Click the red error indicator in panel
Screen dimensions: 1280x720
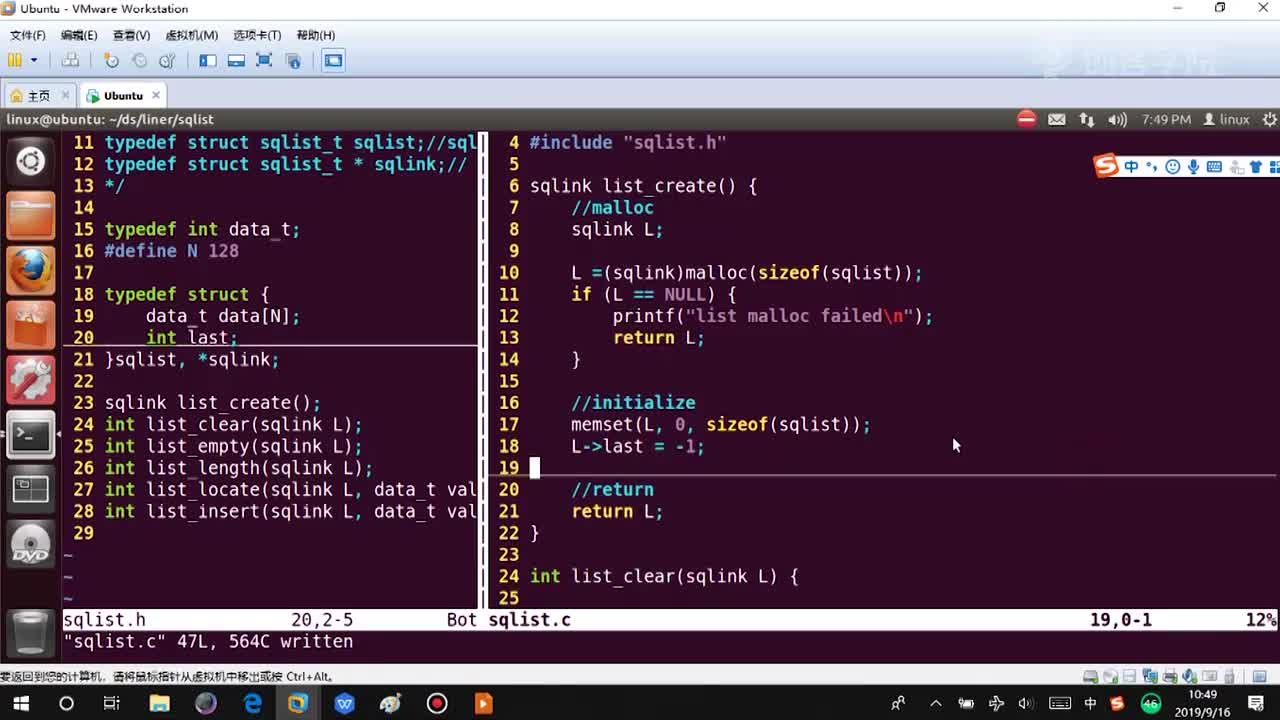pyautogui.click(x=1027, y=119)
